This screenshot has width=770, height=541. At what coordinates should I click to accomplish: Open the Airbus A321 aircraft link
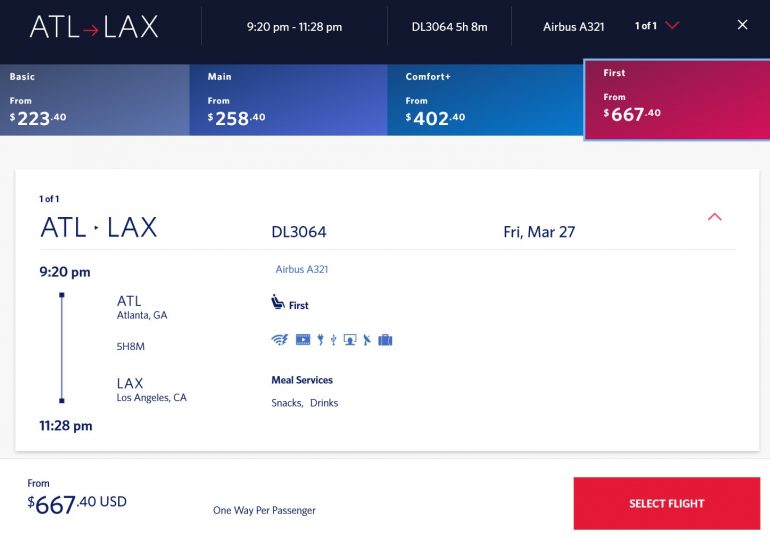[x=302, y=269]
